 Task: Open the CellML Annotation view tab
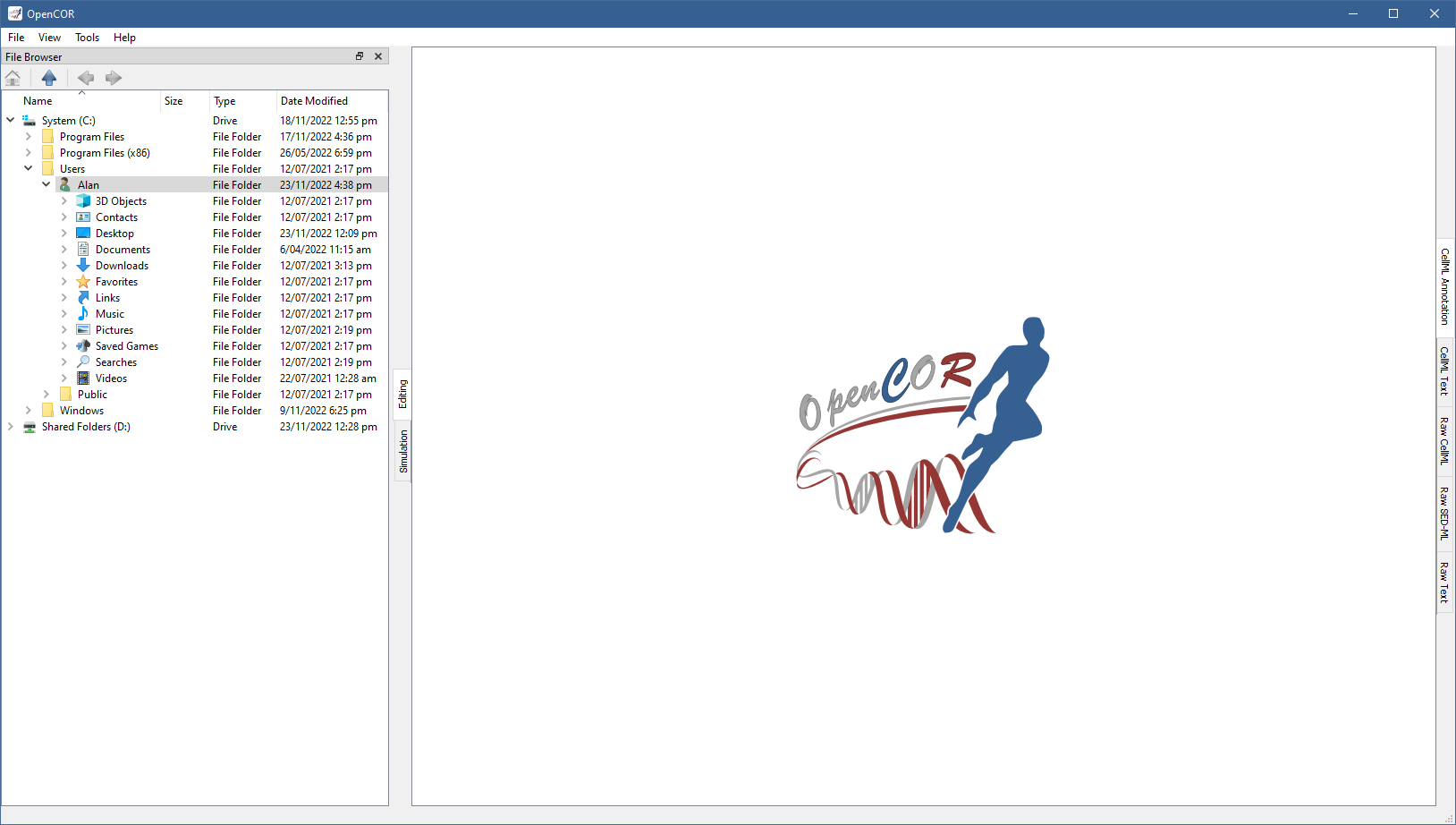coord(1444,286)
